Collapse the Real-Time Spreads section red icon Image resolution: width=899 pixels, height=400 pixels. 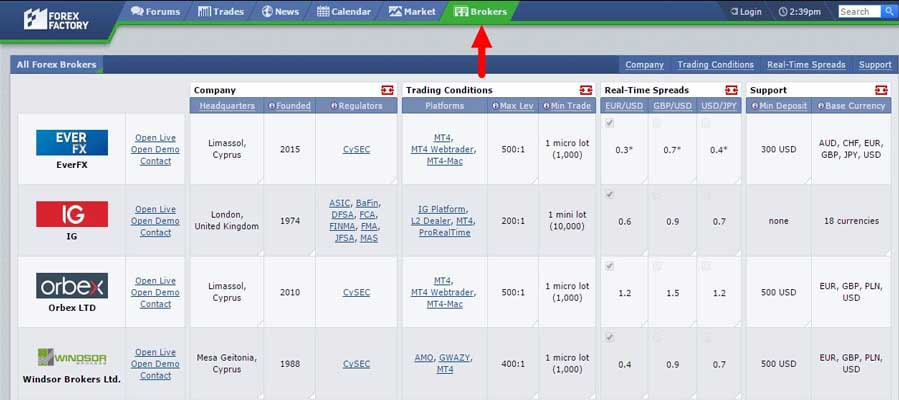(x=731, y=90)
